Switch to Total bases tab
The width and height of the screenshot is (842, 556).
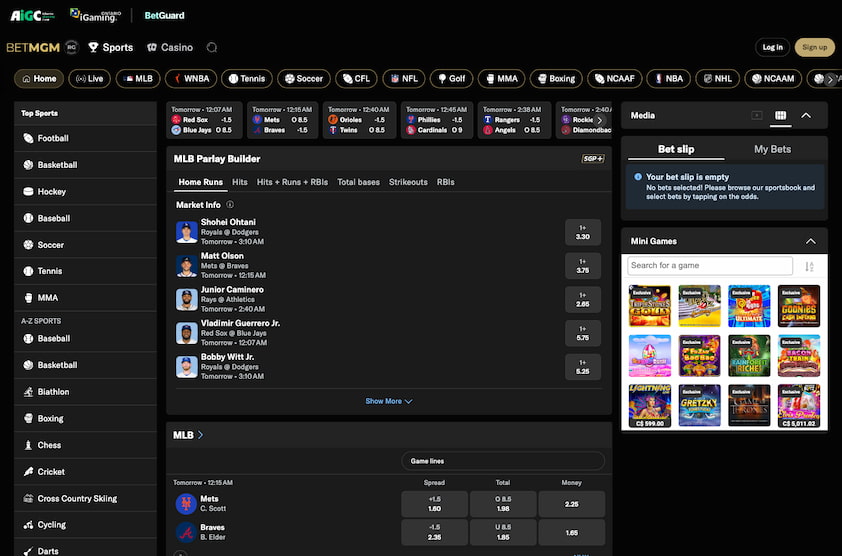point(358,182)
